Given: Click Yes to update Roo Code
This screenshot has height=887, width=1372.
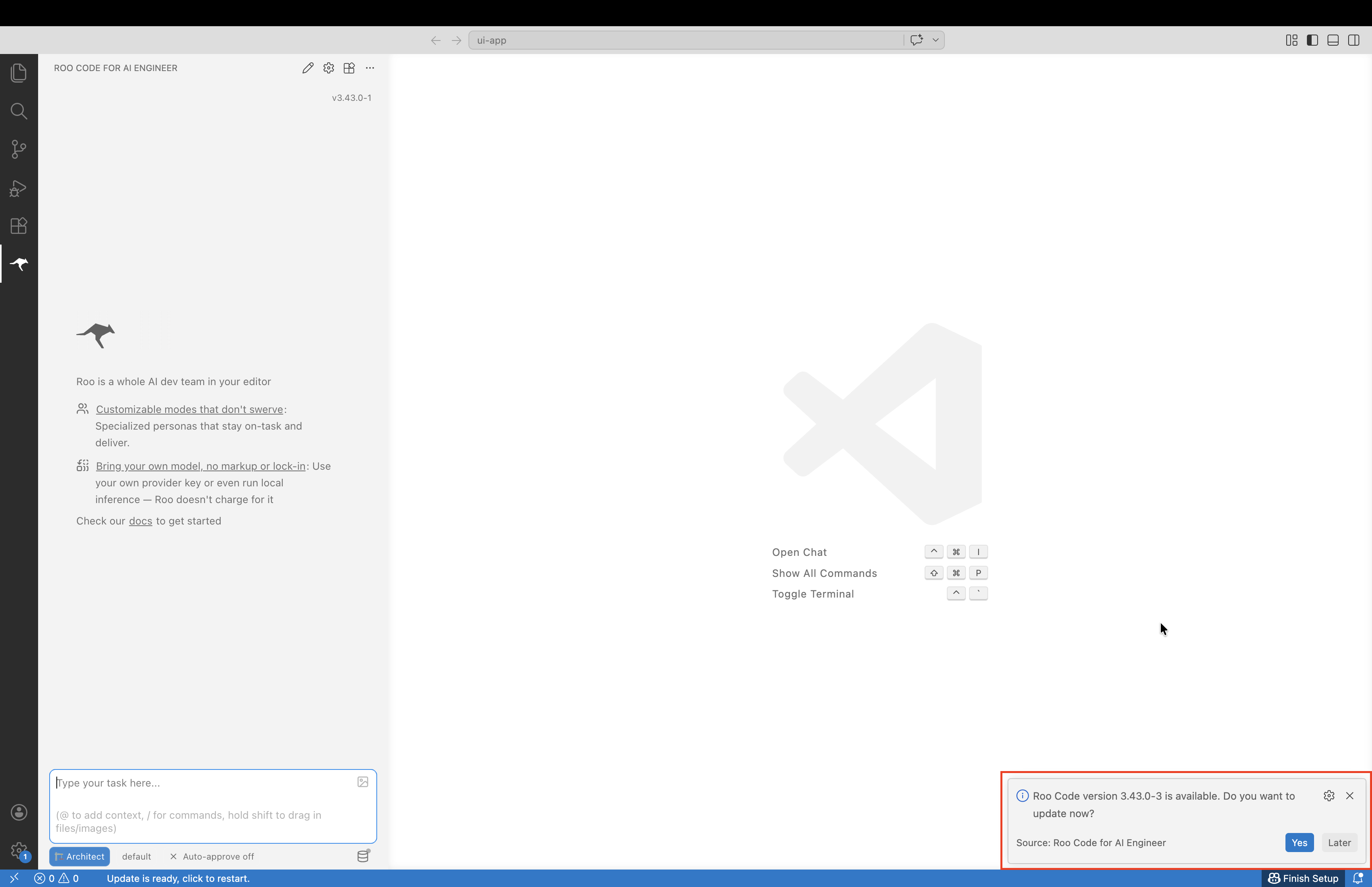Looking at the screenshot, I should (1299, 842).
